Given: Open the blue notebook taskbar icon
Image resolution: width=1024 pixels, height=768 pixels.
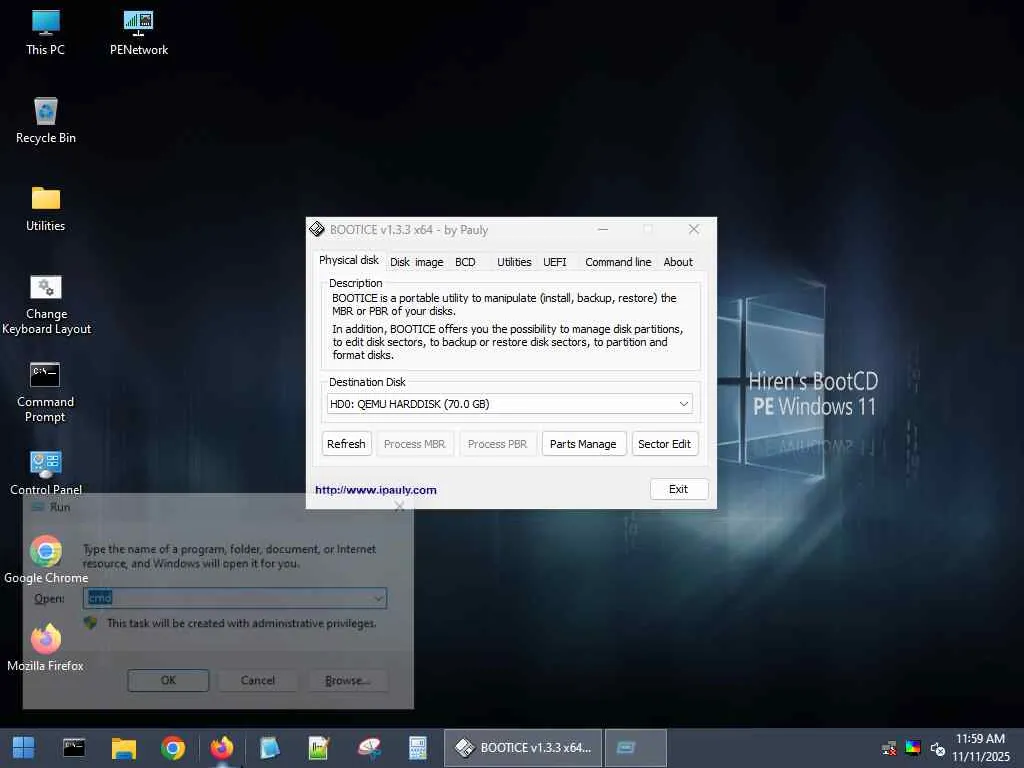Looking at the screenshot, I should [269, 748].
